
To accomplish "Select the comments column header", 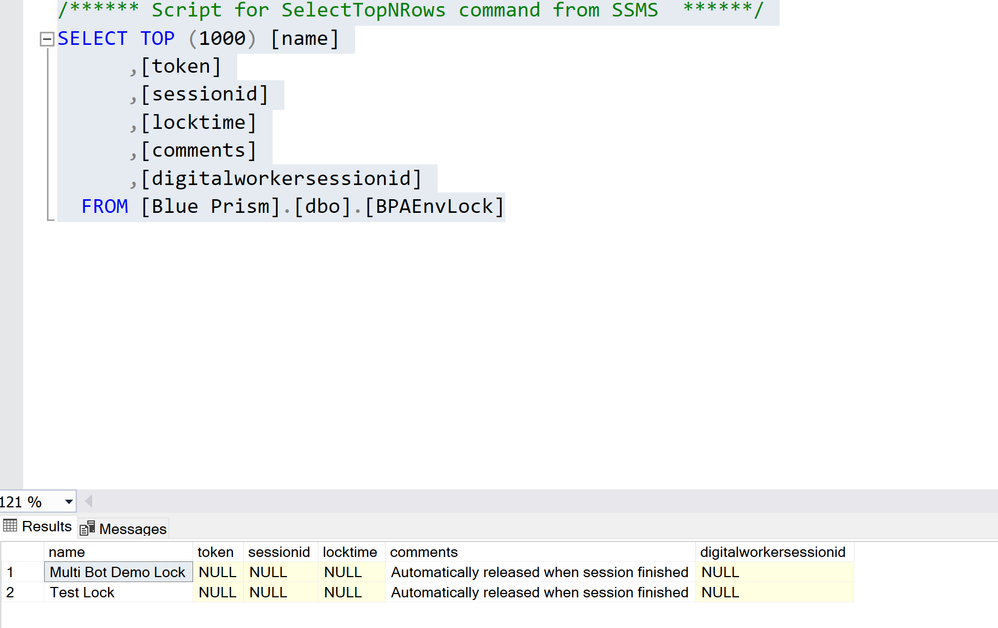I will [424, 552].
